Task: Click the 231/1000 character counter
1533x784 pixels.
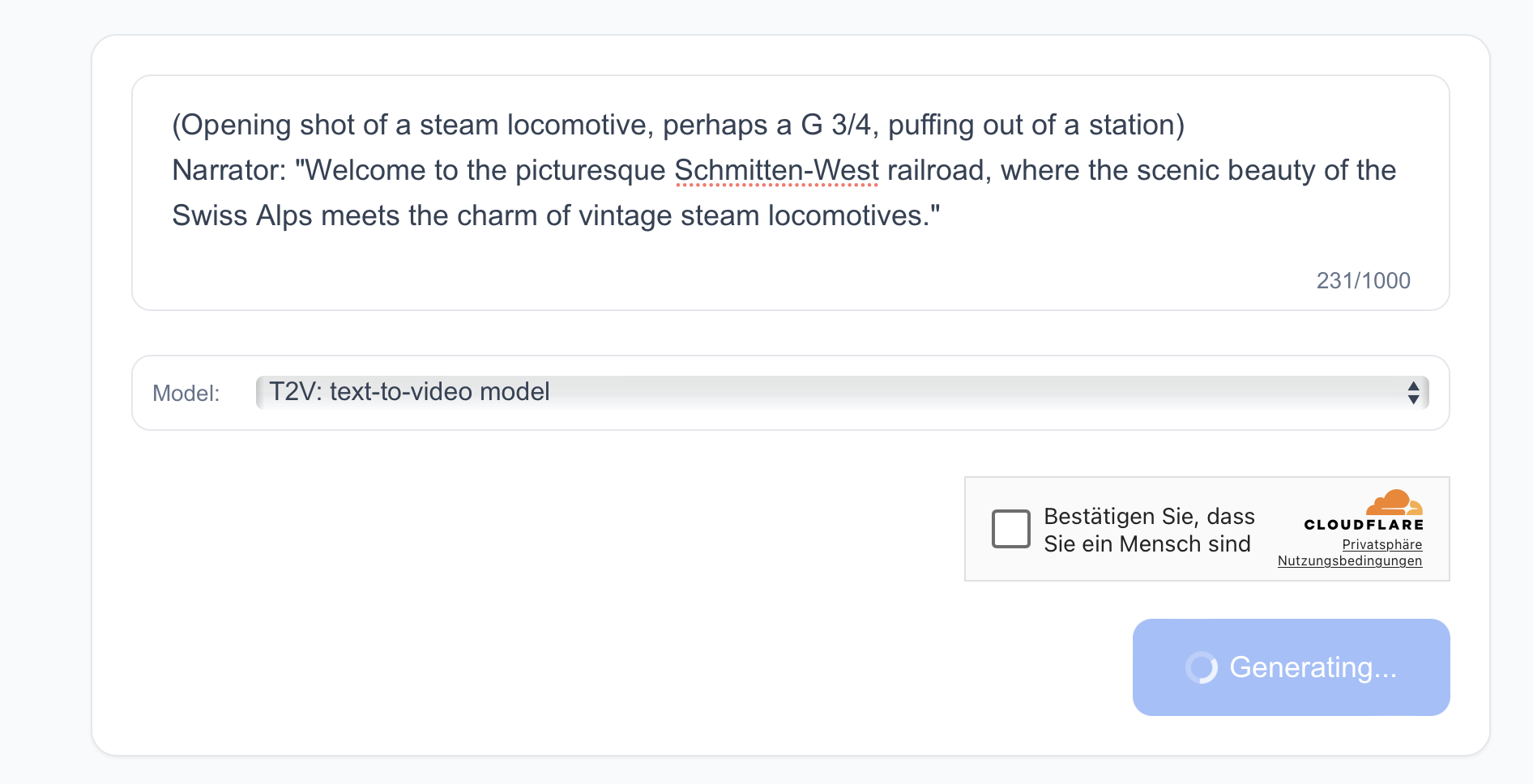Action: (x=1363, y=280)
